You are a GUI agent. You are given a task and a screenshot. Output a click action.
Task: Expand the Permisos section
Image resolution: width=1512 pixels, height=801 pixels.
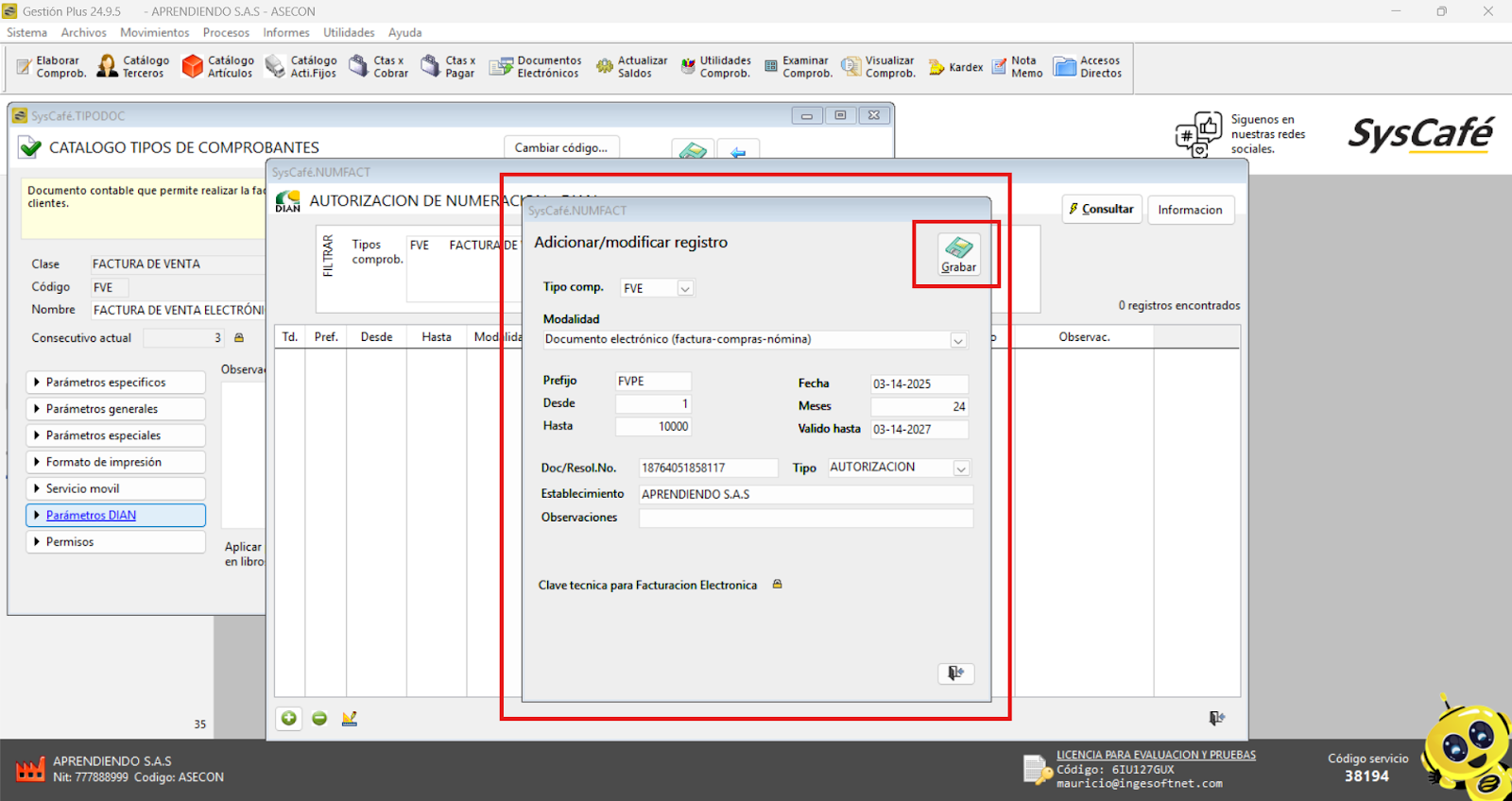tap(115, 542)
